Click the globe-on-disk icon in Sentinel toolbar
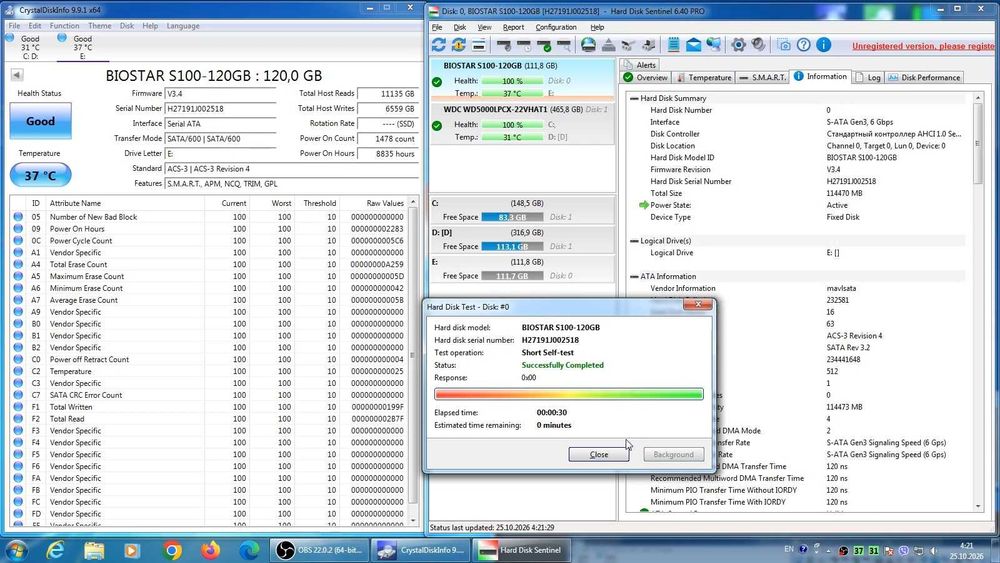This screenshot has width=1000, height=563. 588,45
